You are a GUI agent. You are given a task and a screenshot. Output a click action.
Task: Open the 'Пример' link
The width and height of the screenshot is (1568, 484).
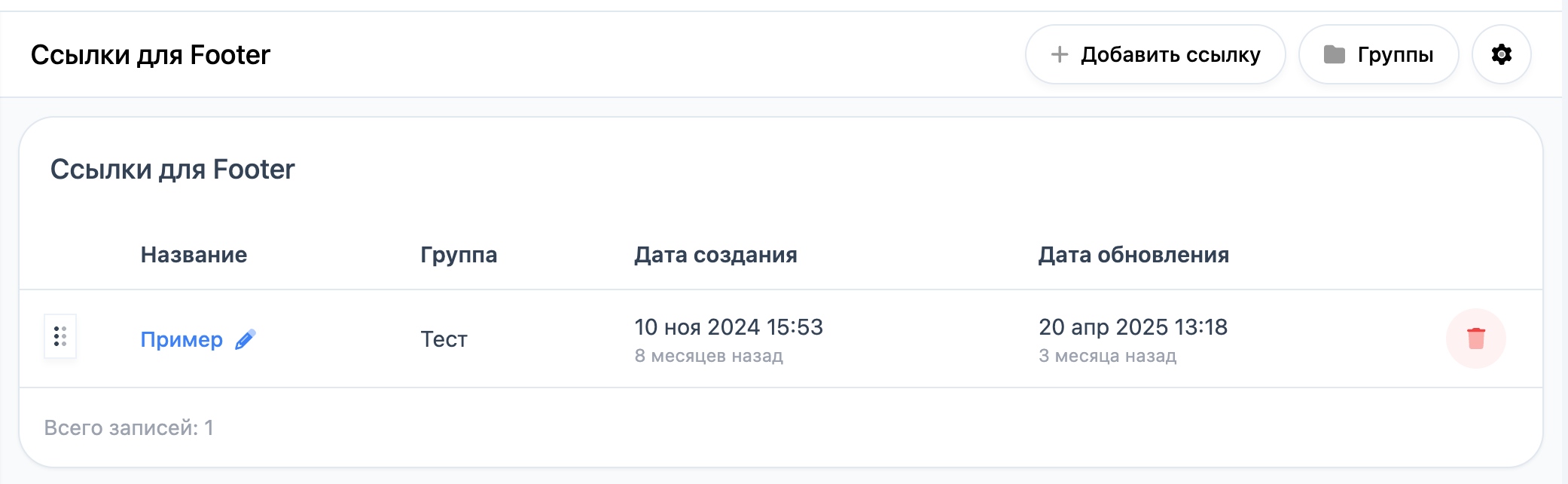182,339
